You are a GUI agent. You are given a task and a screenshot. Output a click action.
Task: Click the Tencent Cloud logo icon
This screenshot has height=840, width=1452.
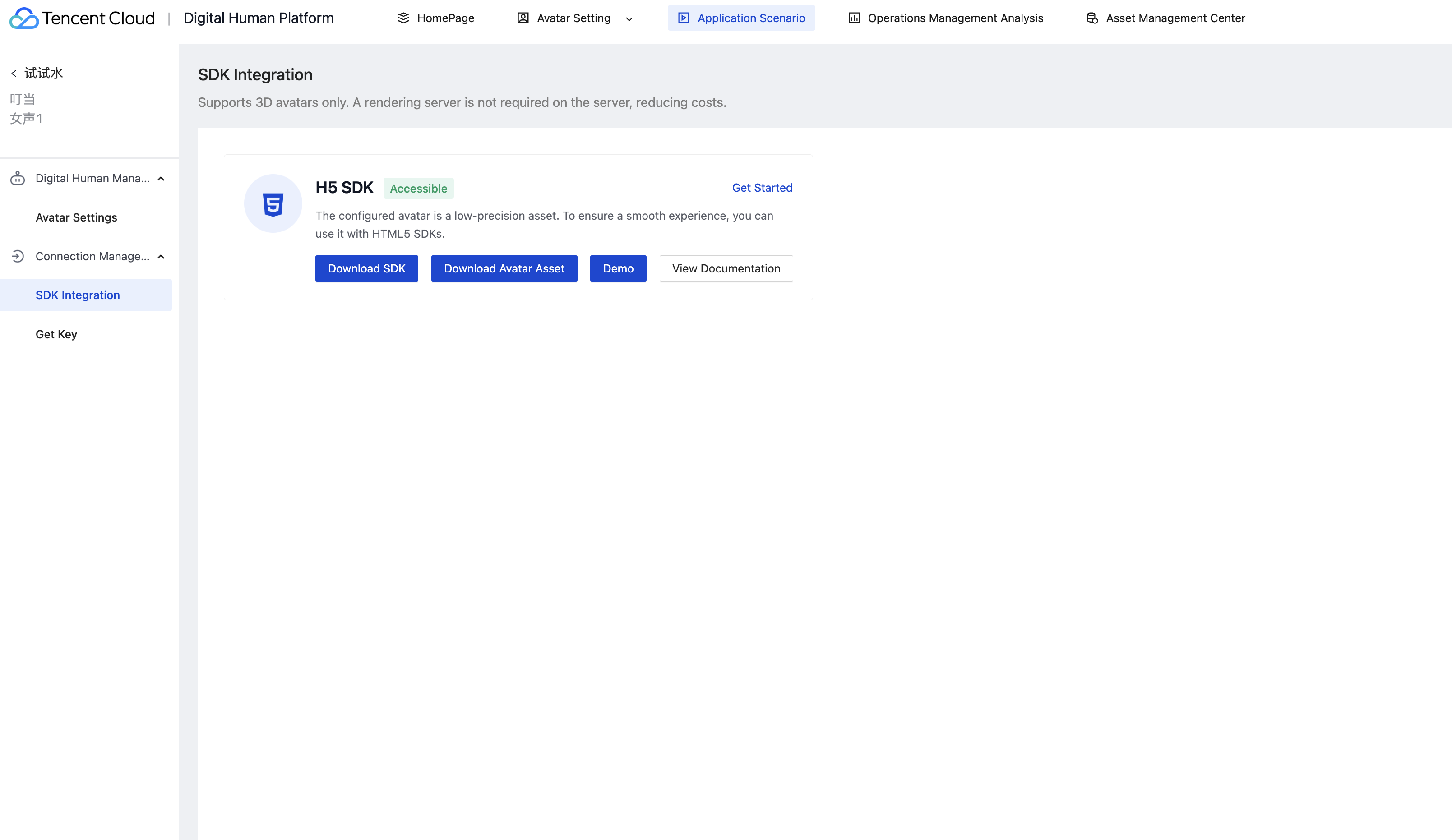[23, 18]
